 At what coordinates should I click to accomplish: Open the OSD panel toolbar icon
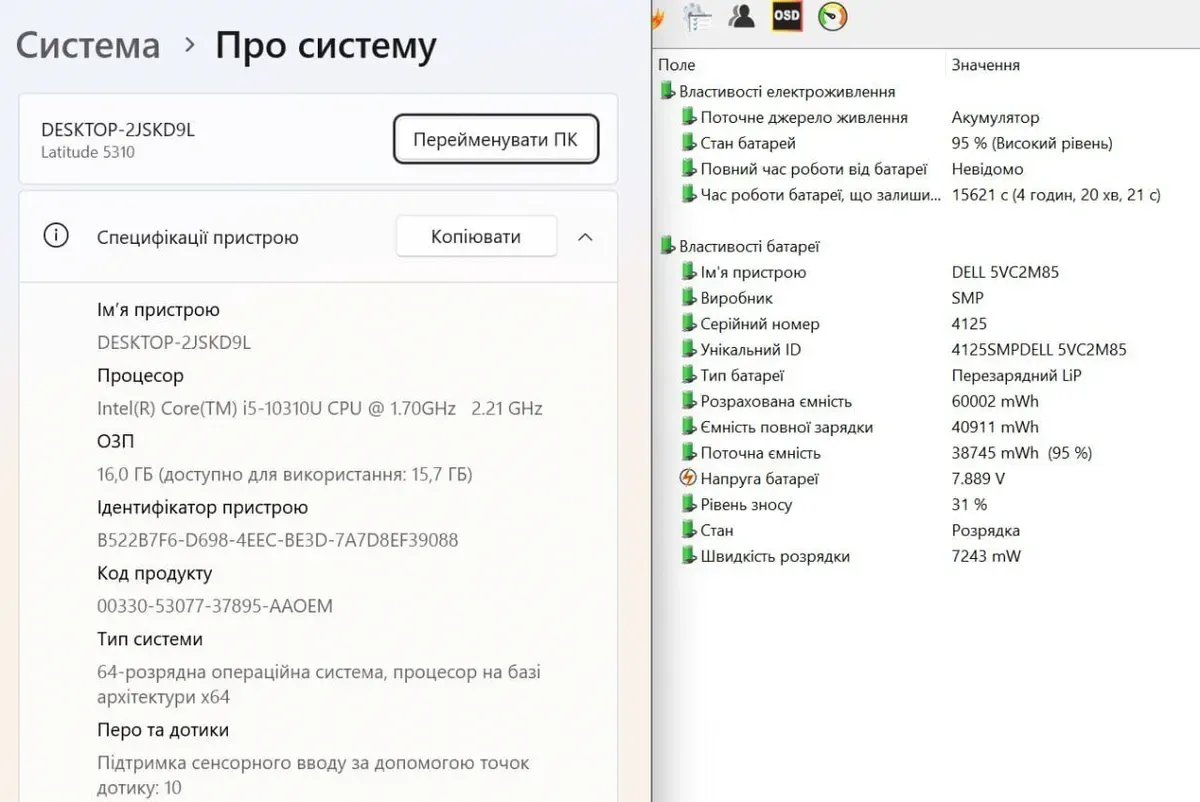(x=787, y=16)
